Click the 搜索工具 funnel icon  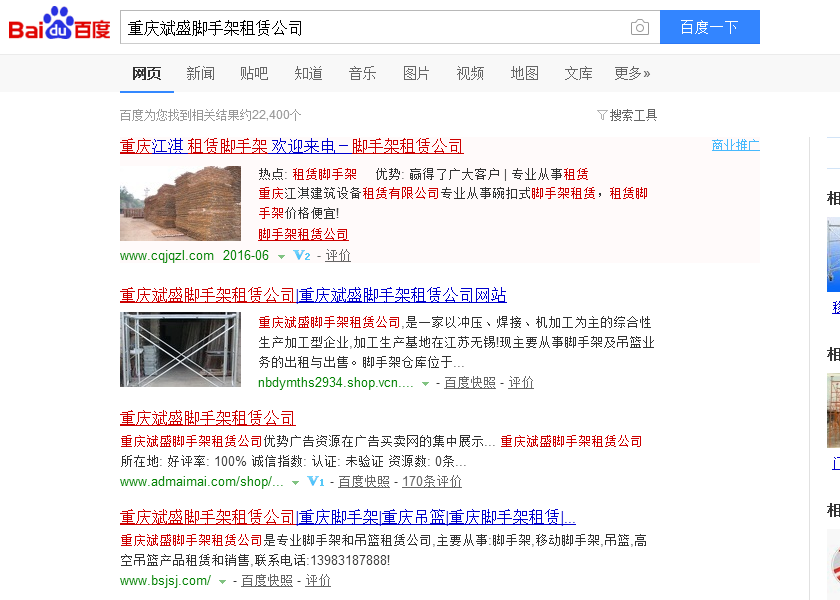(x=602, y=115)
